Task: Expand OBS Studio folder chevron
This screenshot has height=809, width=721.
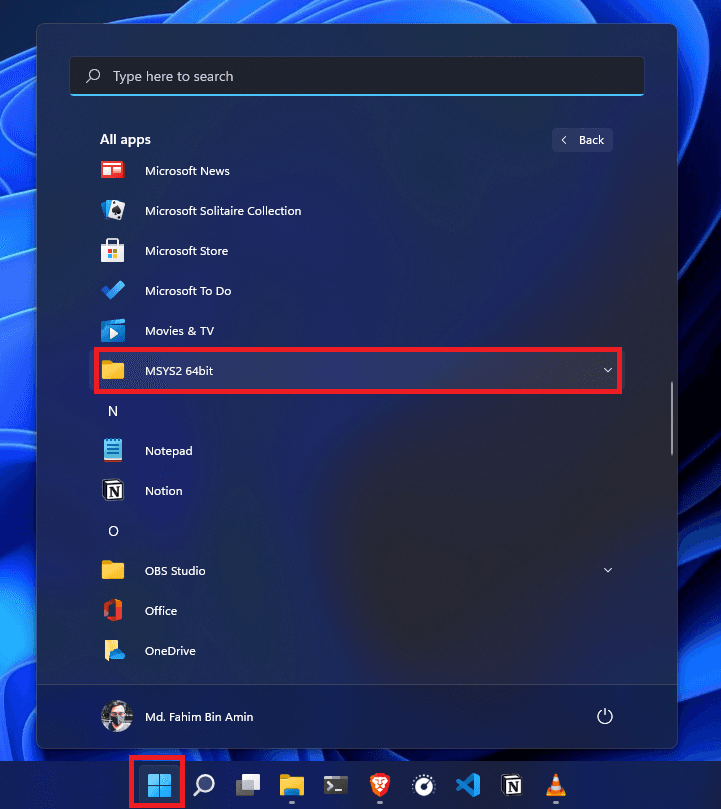Action: coord(608,570)
